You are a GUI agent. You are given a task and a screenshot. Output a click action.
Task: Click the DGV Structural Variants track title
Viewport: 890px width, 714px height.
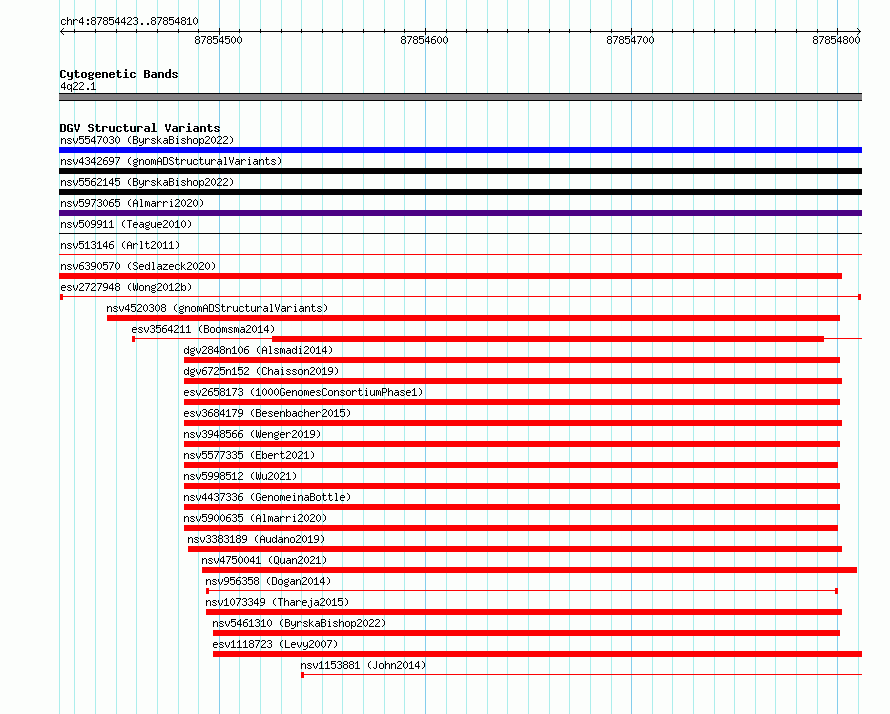coord(140,128)
